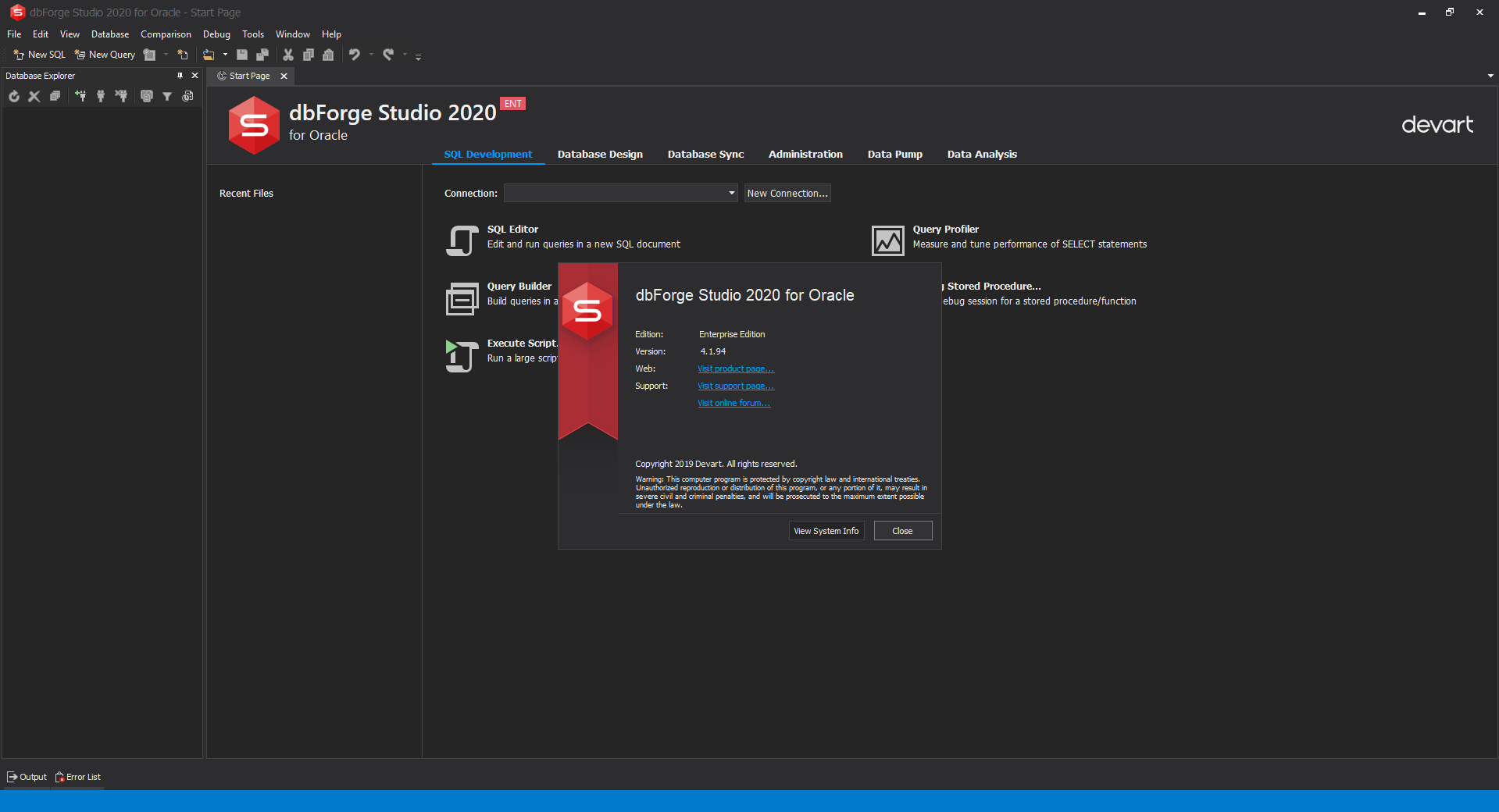The image size is (1499, 812).
Task: Click the Cut scissors icon
Action: pyautogui.click(x=288, y=55)
